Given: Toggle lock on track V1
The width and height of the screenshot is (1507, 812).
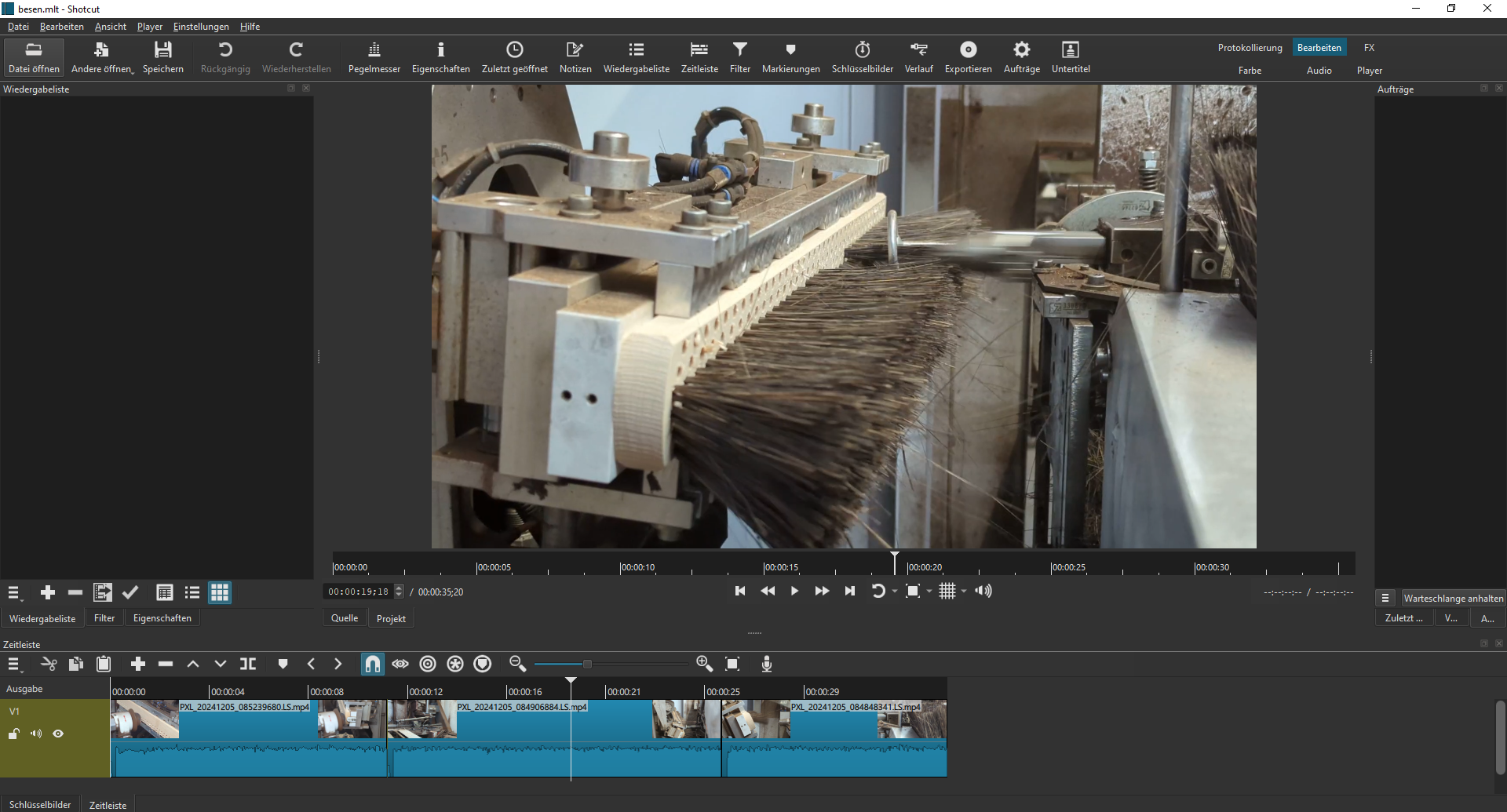Looking at the screenshot, I should pos(14,734).
